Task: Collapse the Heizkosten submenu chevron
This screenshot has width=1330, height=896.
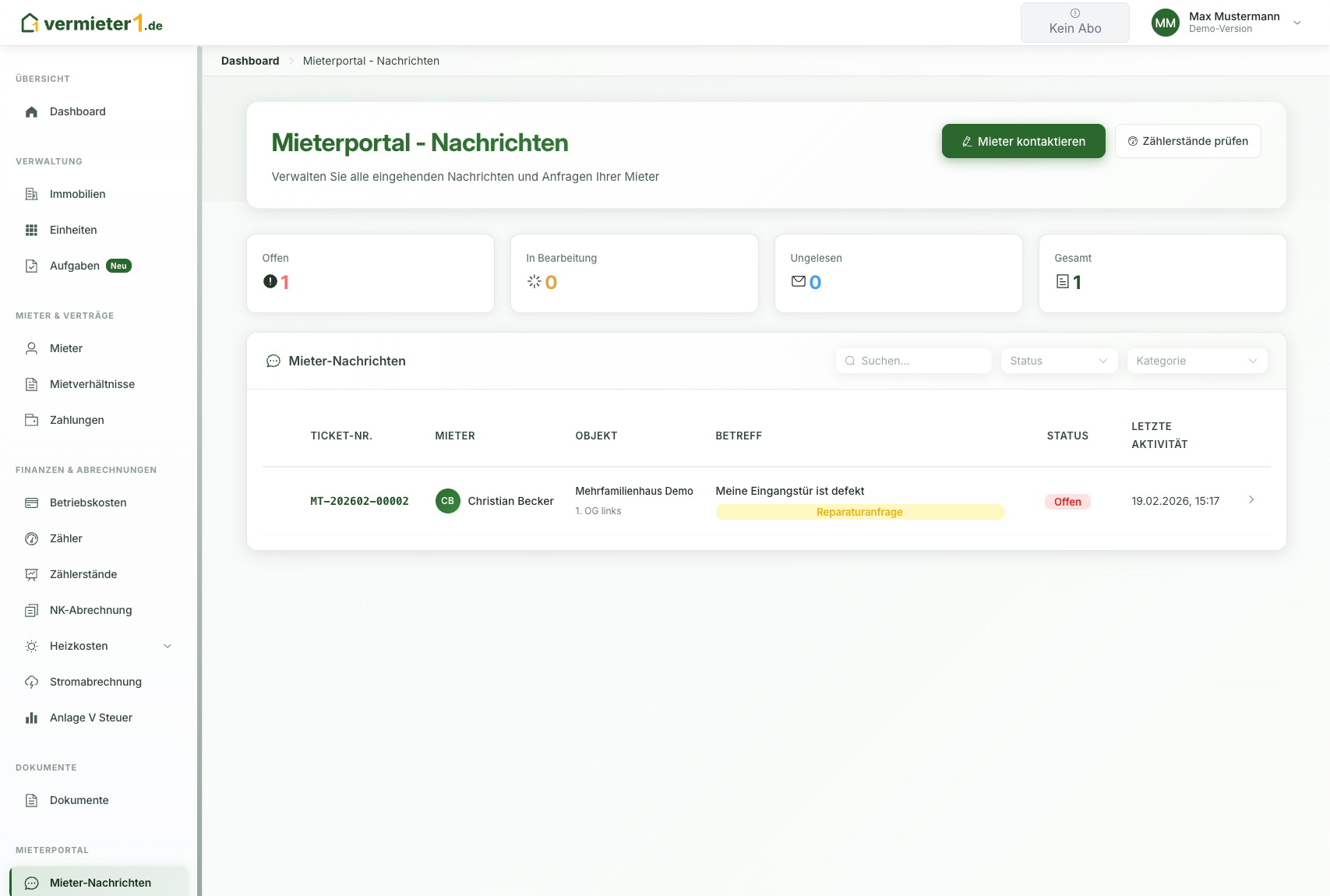Action: pos(168,646)
